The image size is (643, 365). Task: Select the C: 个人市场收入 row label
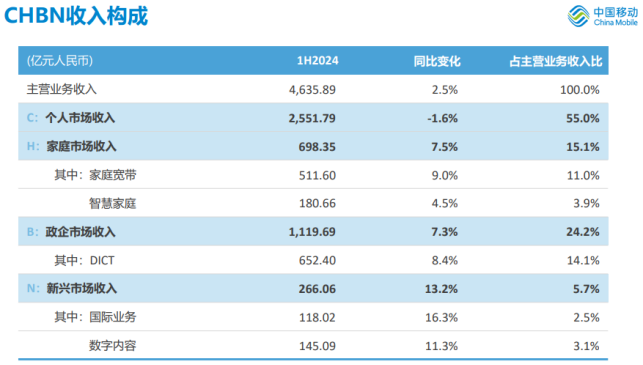tap(71, 118)
